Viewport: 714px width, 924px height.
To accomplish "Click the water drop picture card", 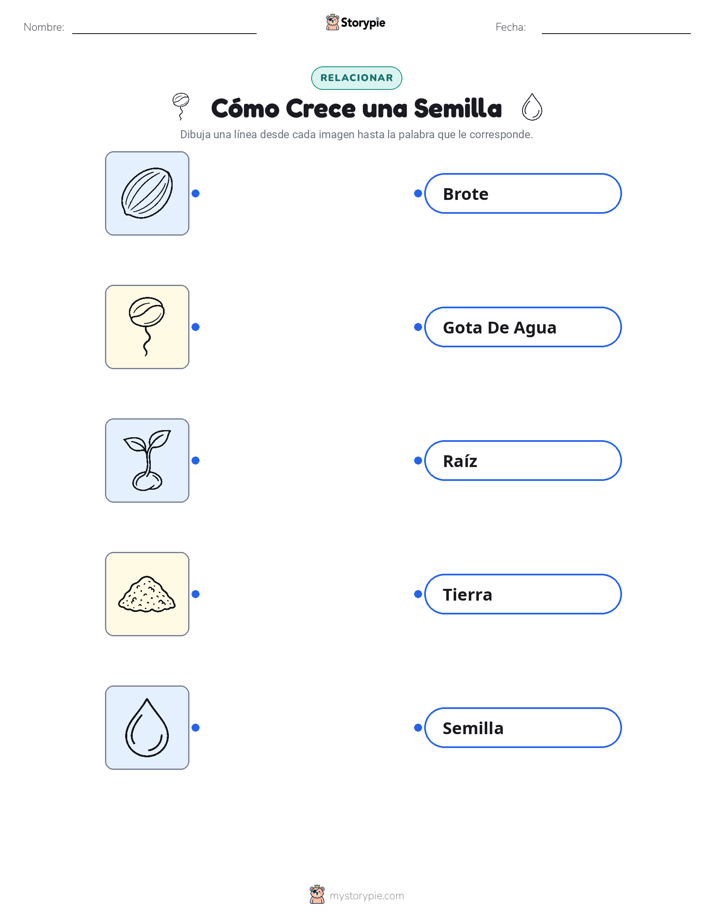I will (147, 728).
